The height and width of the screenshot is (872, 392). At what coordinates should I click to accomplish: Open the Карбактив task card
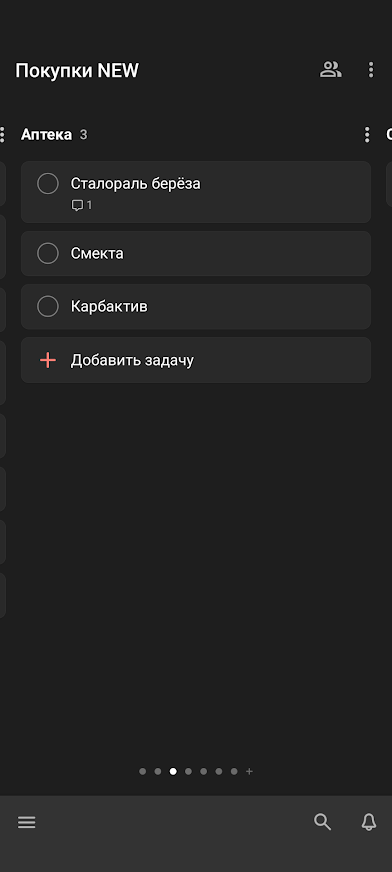click(x=196, y=306)
